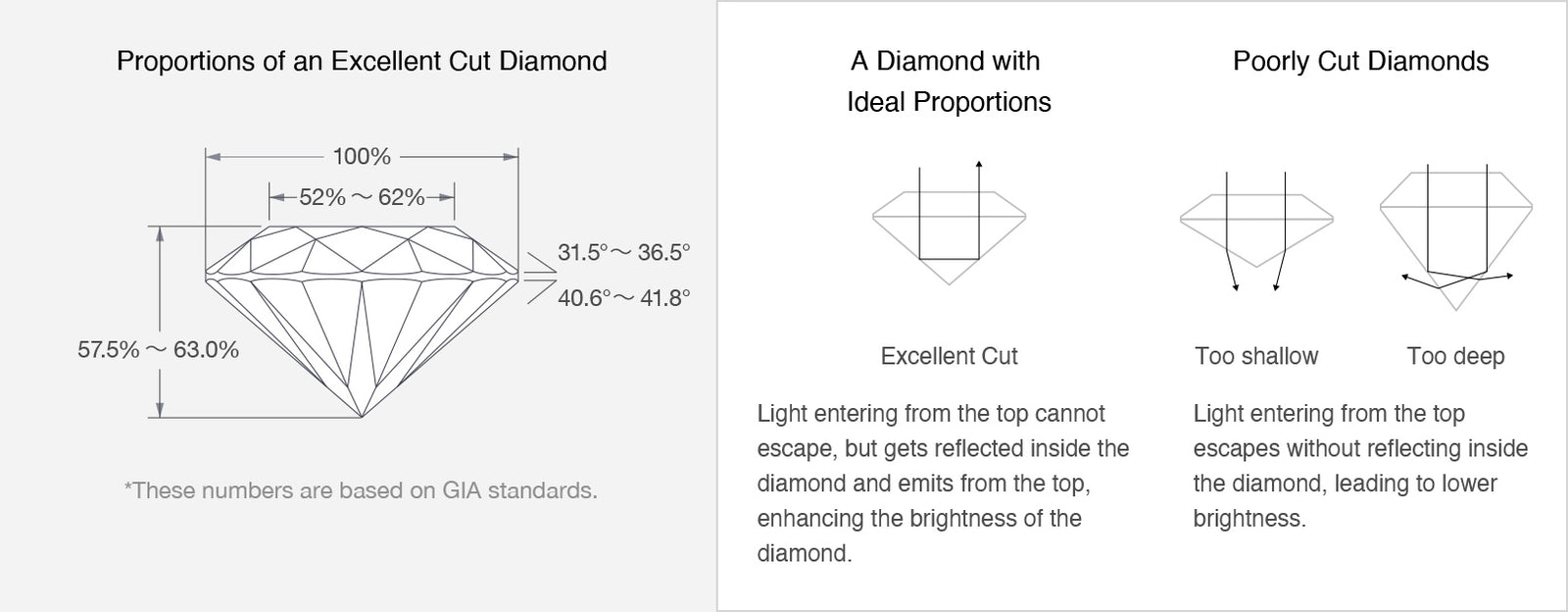This screenshot has width=1568, height=612.
Task: Click the "Poorly Cut Diamonds" heading
Action: [1360, 61]
